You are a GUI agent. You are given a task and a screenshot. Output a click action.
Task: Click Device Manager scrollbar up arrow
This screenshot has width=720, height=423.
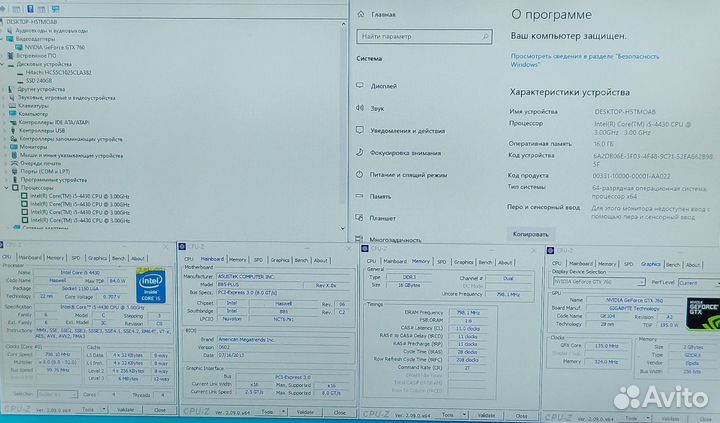(343, 23)
